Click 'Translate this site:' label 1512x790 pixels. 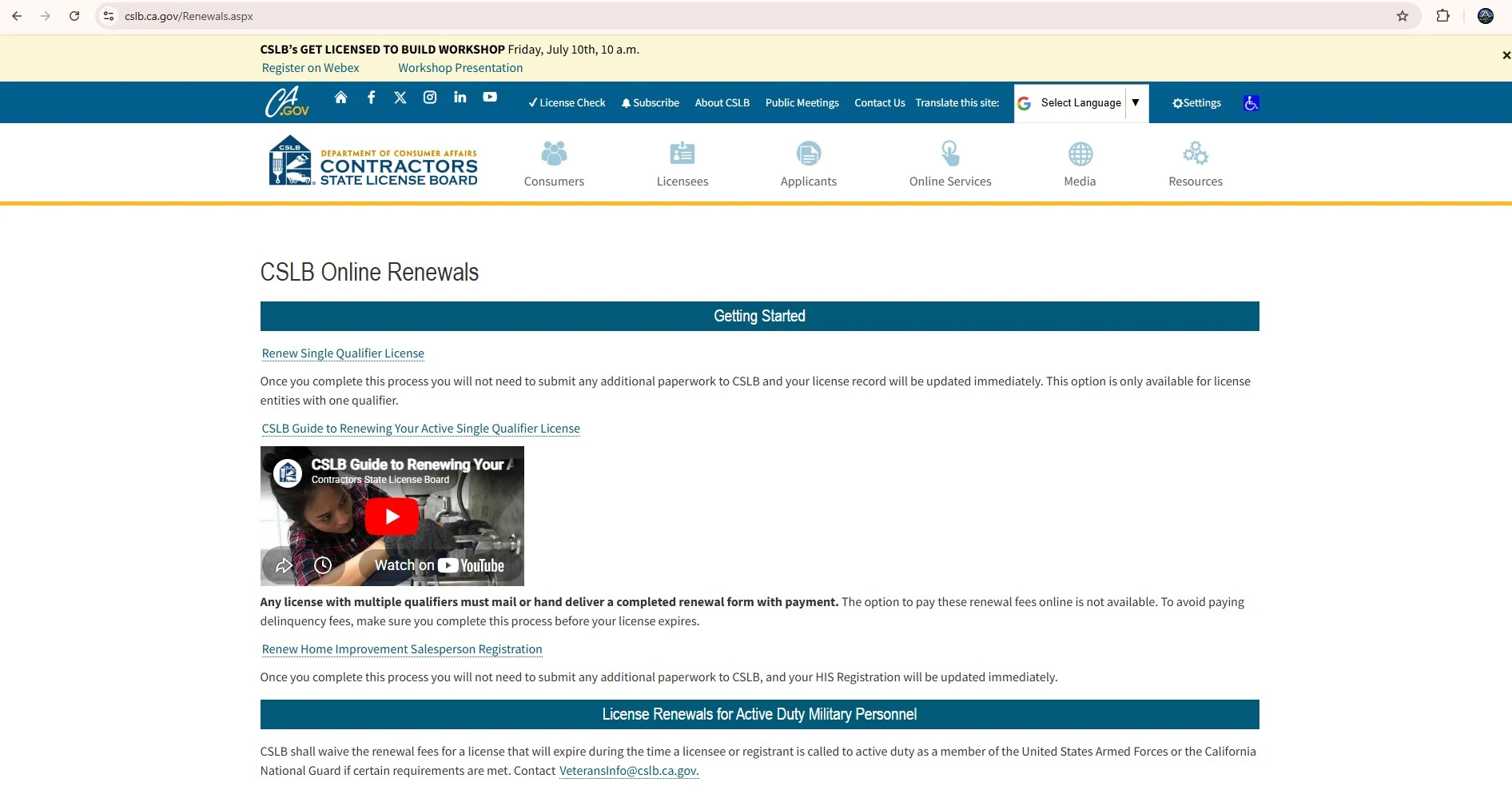pos(957,103)
